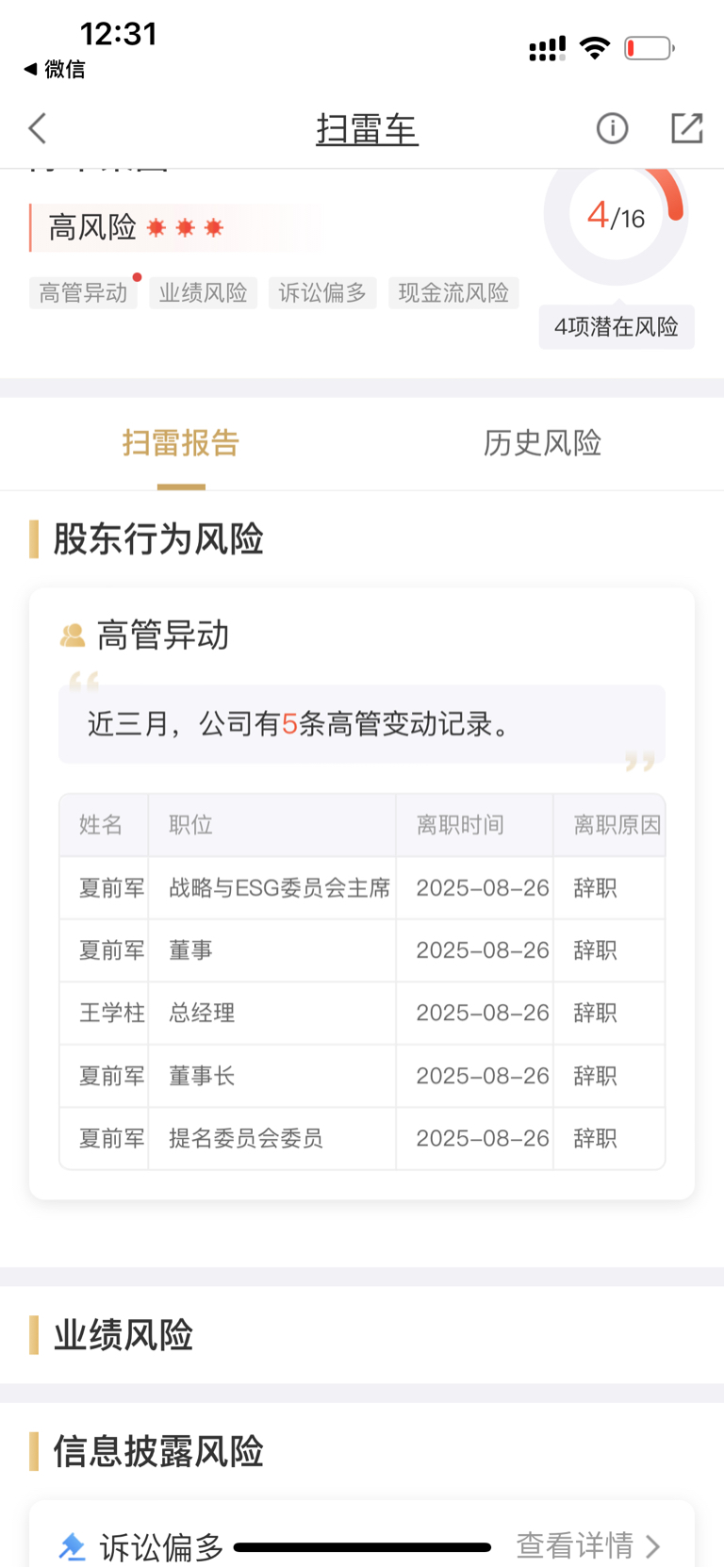Tap the 高管异动 person icon
Viewport: 724px width, 1568px height.
coord(73,635)
